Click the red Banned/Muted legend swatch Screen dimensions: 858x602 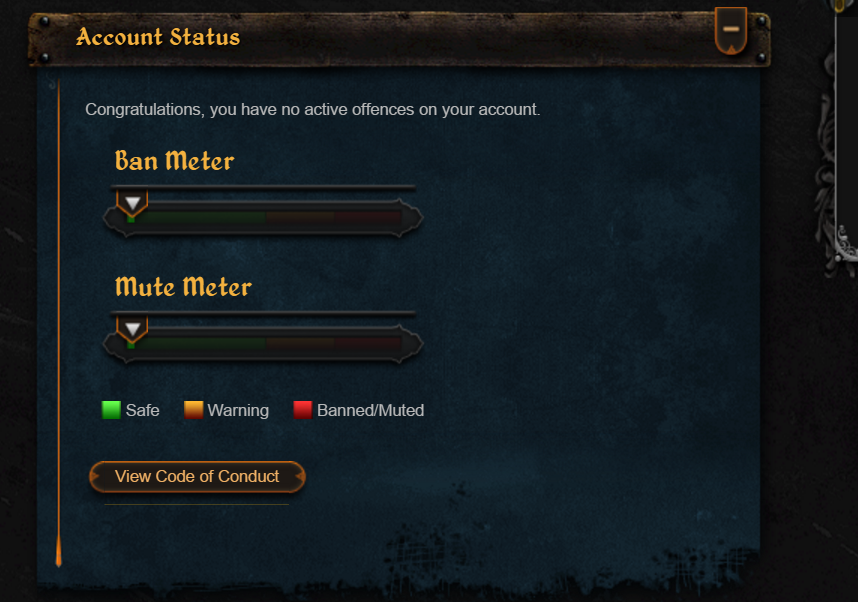[303, 410]
